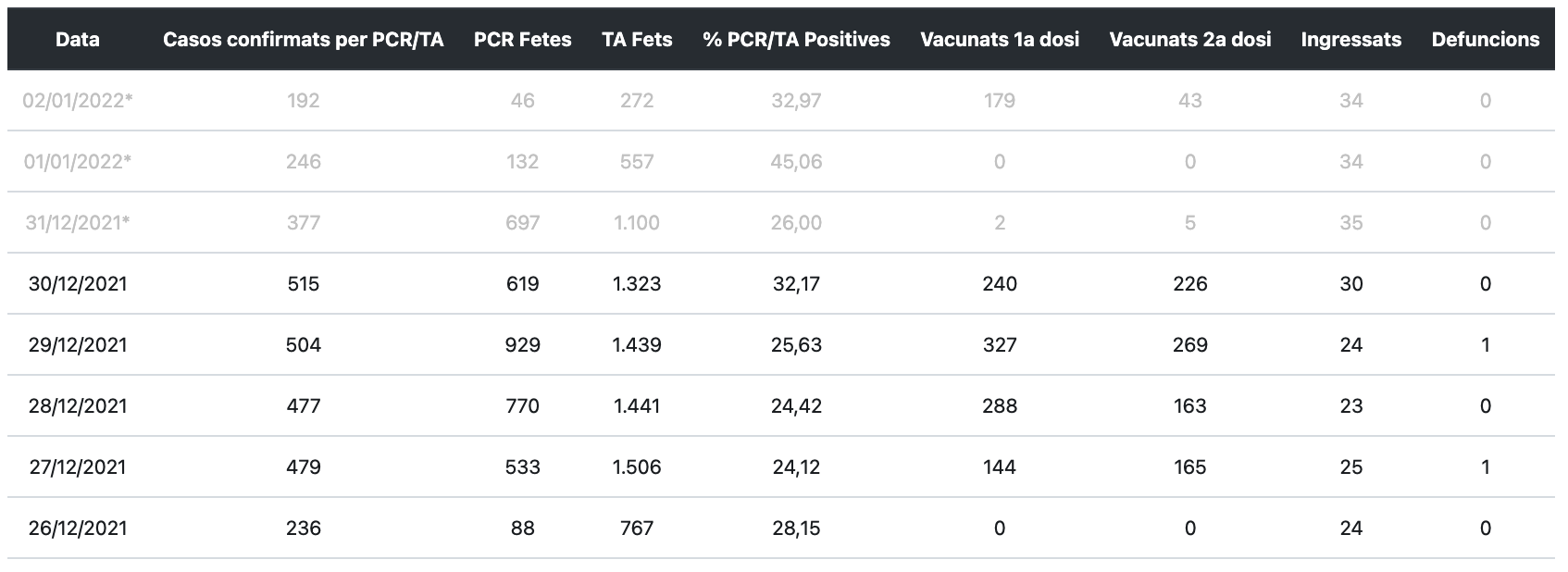Click the Vacunats 1a dosi header
The width and height of the screenshot is (1568, 572).
[1000, 39]
